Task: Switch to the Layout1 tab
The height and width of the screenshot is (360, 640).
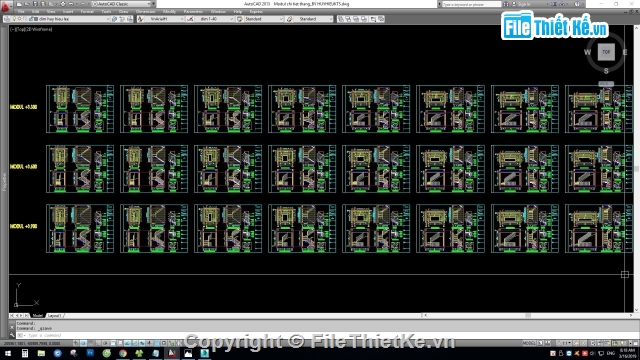Action: pyautogui.click(x=54, y=316)
